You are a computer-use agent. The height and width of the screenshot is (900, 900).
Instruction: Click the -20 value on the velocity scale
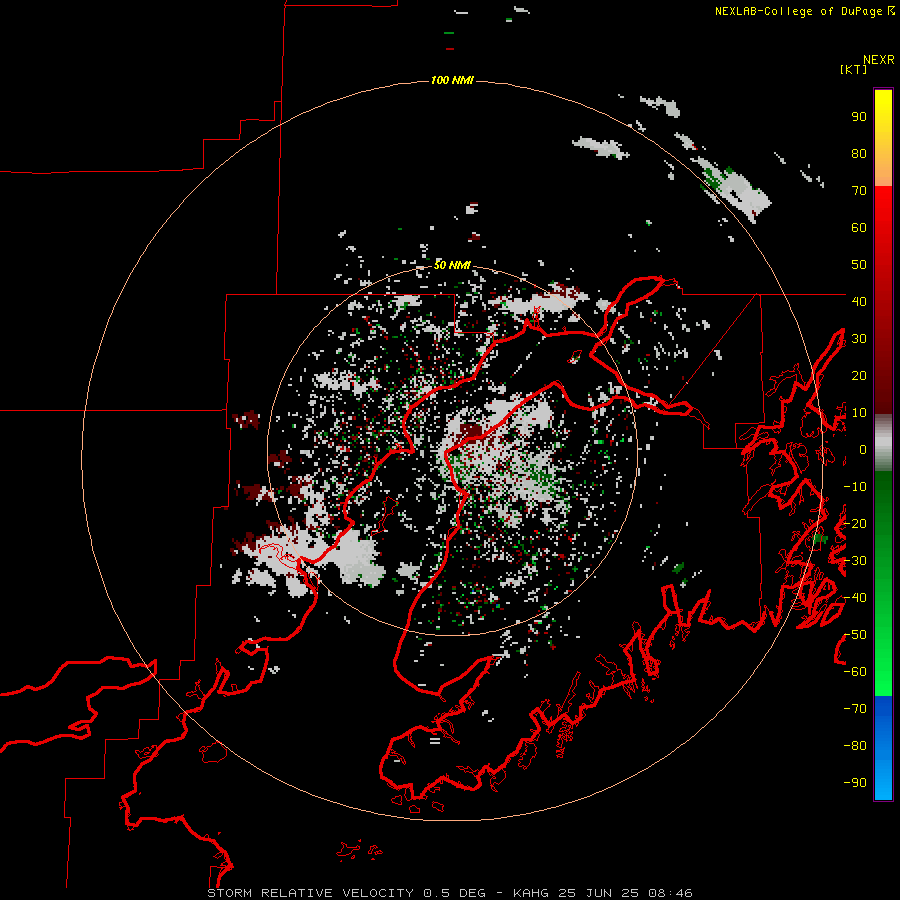[x=855, y=523]
